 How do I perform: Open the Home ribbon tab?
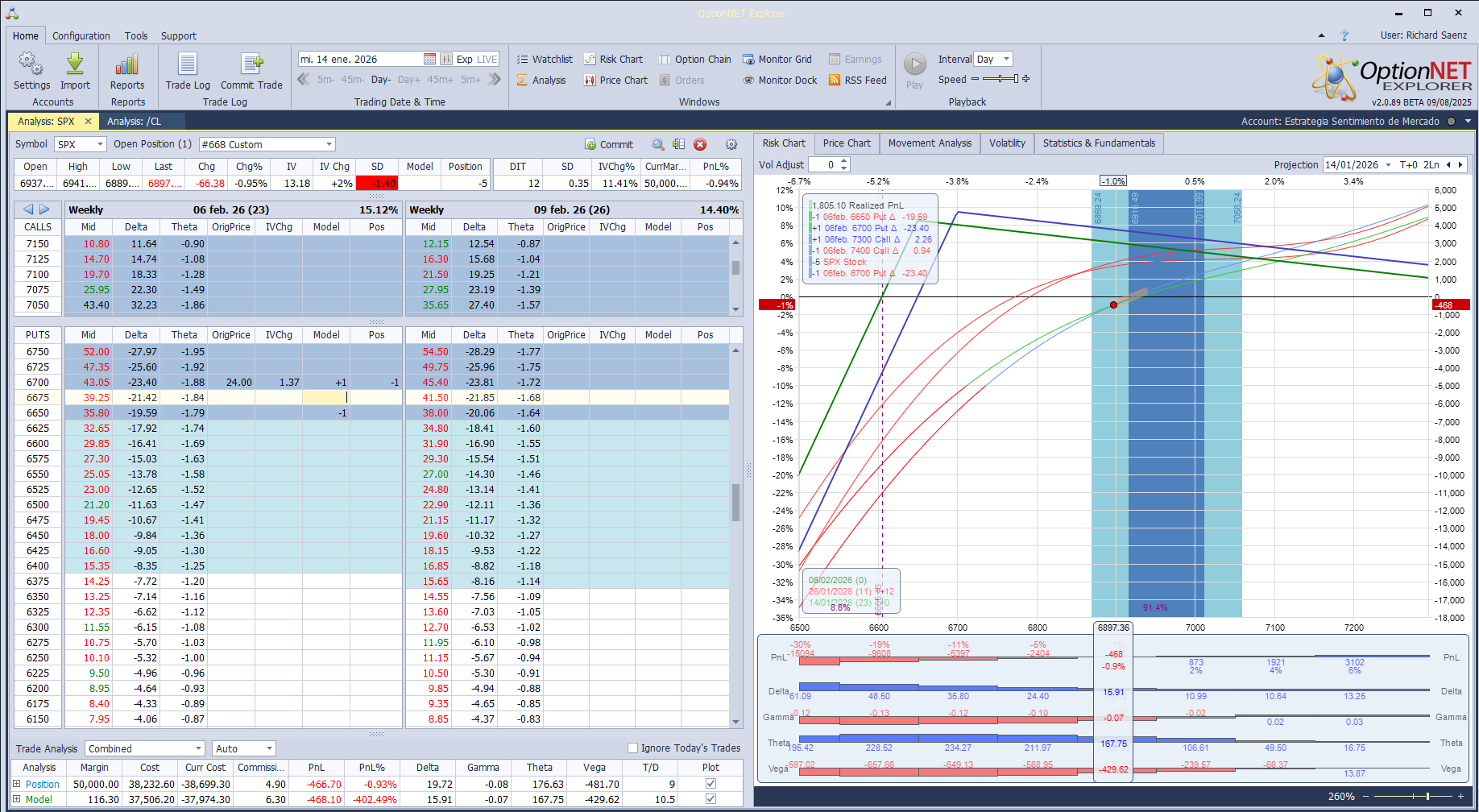25,35
